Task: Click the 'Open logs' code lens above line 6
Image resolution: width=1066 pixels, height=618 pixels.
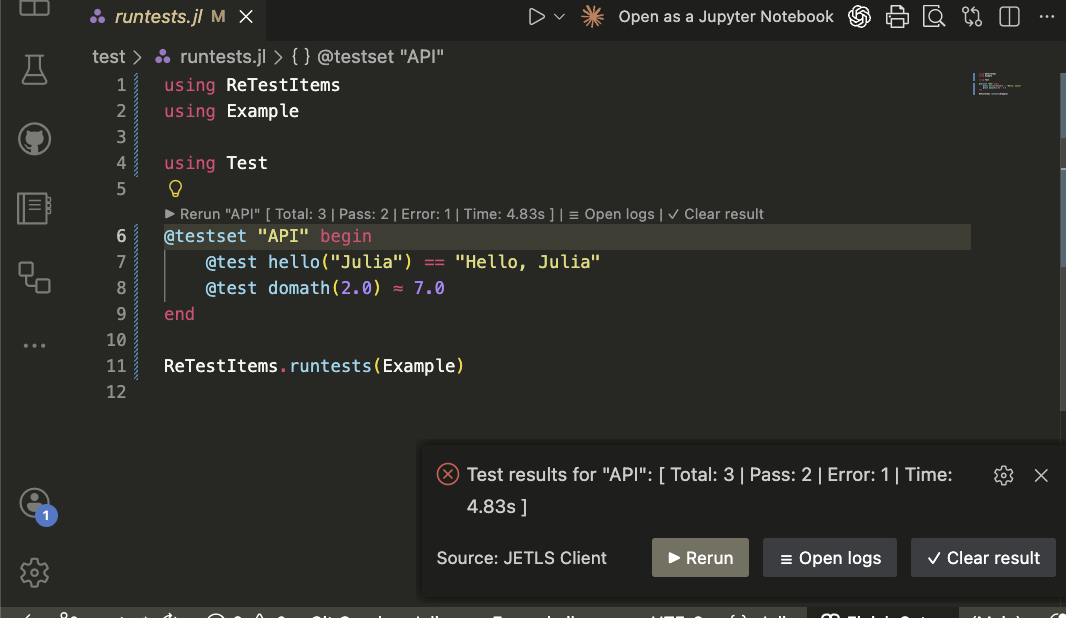Action: (x=611, y=214)
